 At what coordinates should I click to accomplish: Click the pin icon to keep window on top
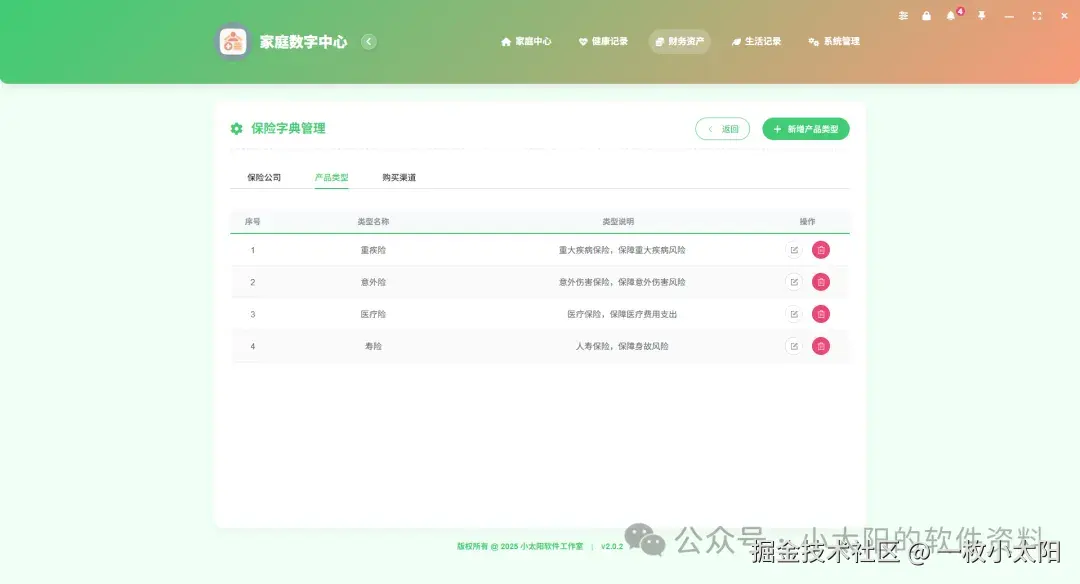(978, 16)
